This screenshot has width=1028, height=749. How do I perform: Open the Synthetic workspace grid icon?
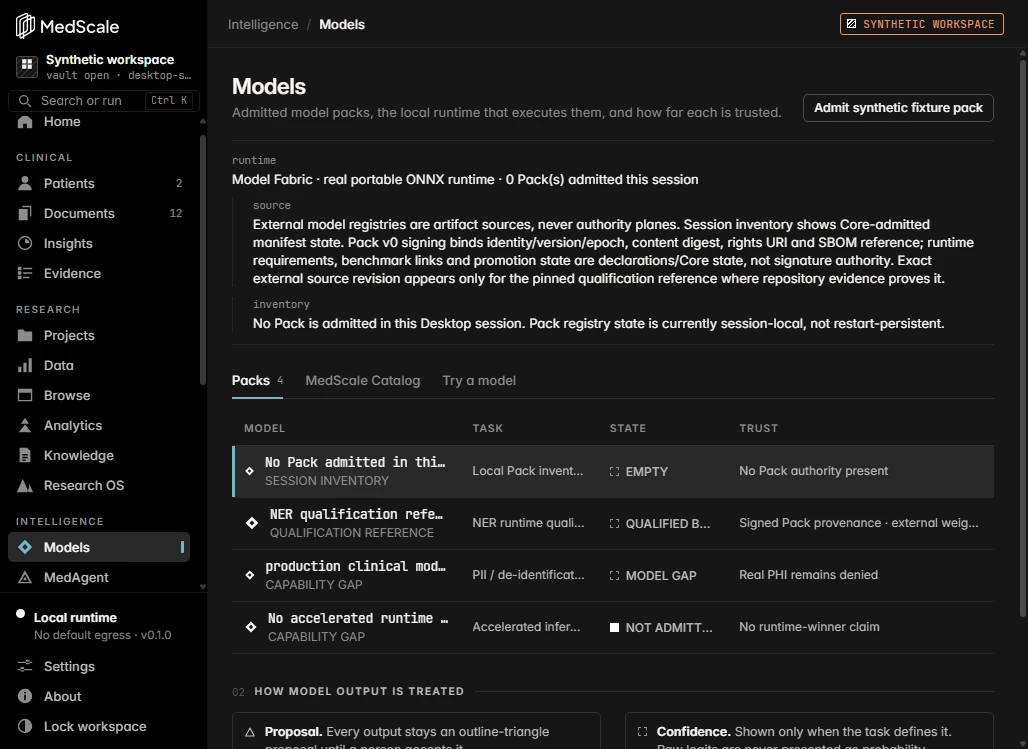point(27,66)
